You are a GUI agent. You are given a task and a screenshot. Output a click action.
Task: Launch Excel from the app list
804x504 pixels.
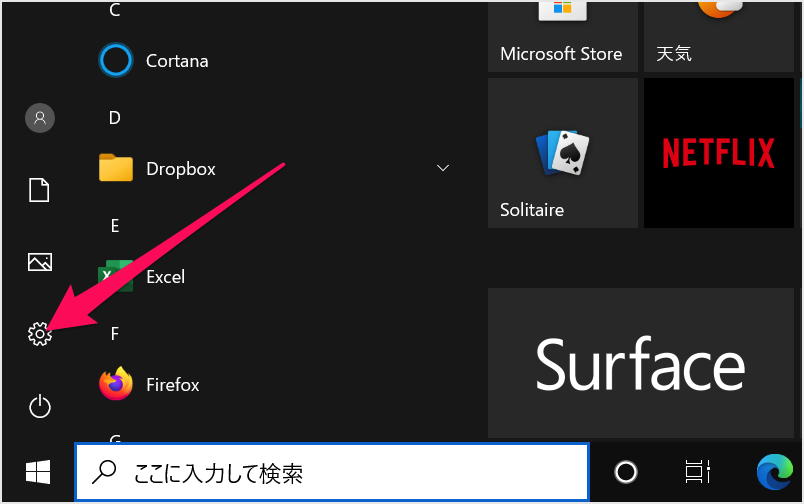coord(142,276)
